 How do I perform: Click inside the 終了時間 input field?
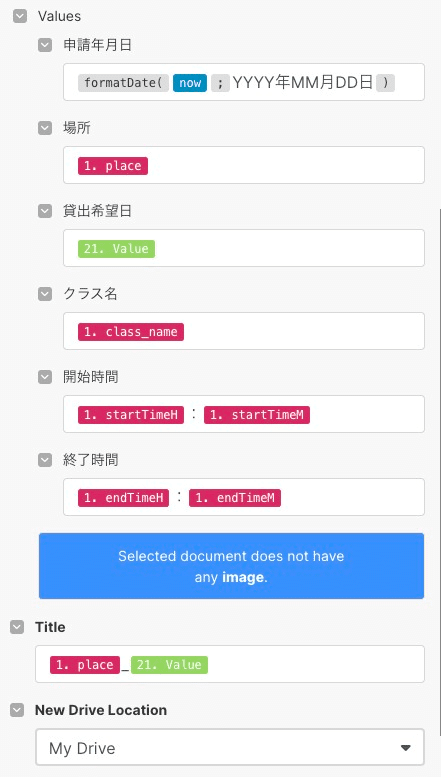coord(244,497)
